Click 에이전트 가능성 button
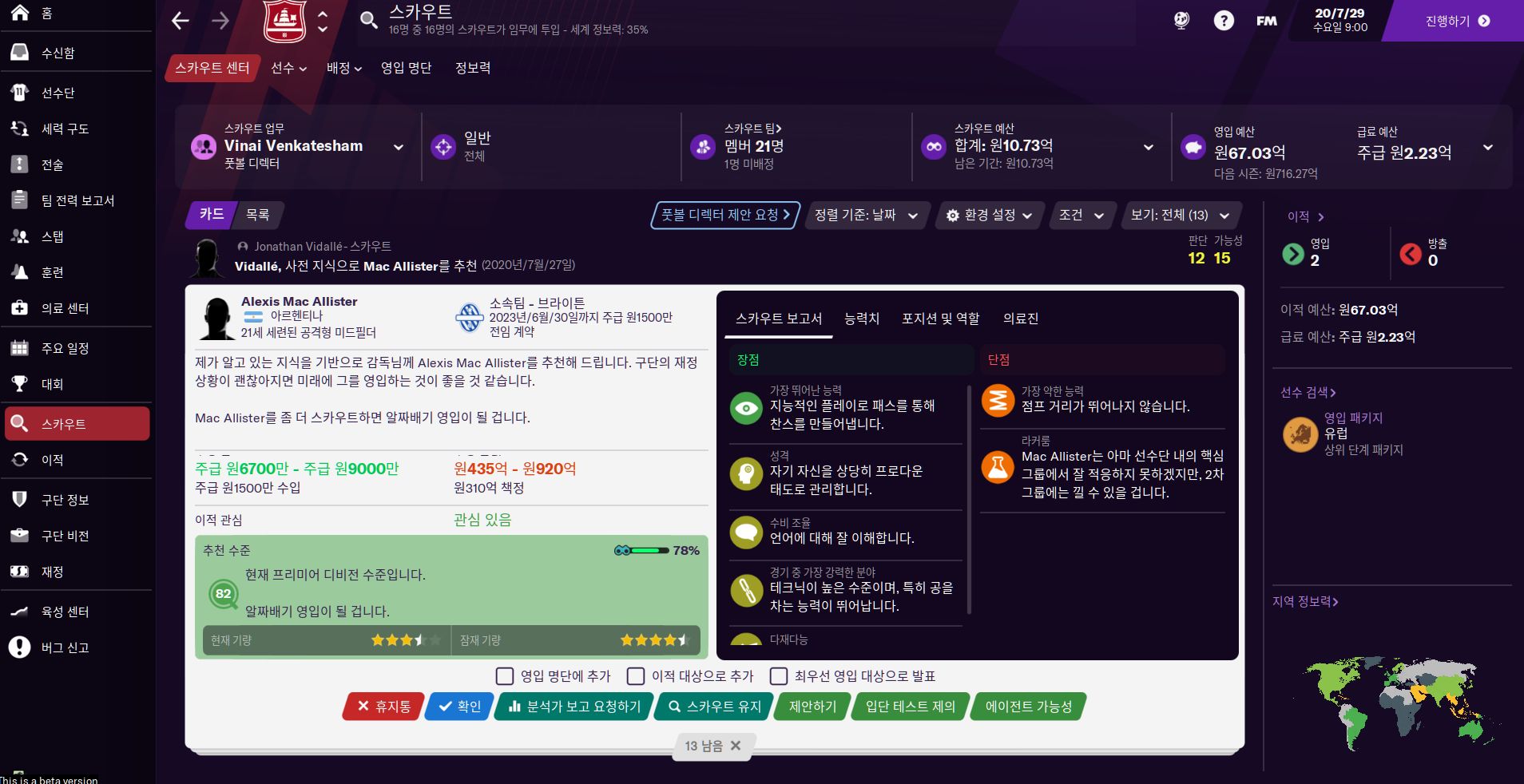Screen dimensions: 1524x784 1028,707
